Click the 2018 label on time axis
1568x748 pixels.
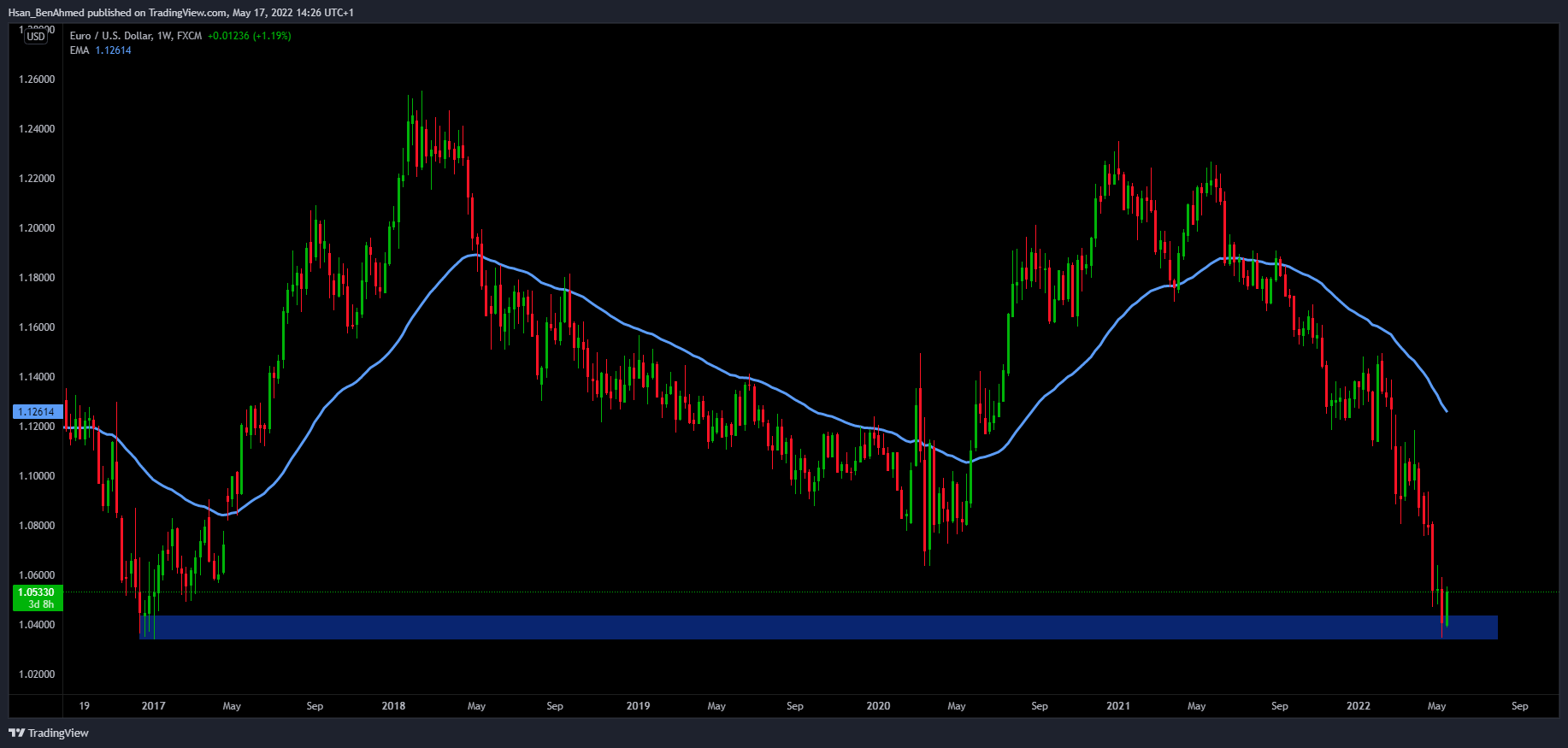[393, 706]
